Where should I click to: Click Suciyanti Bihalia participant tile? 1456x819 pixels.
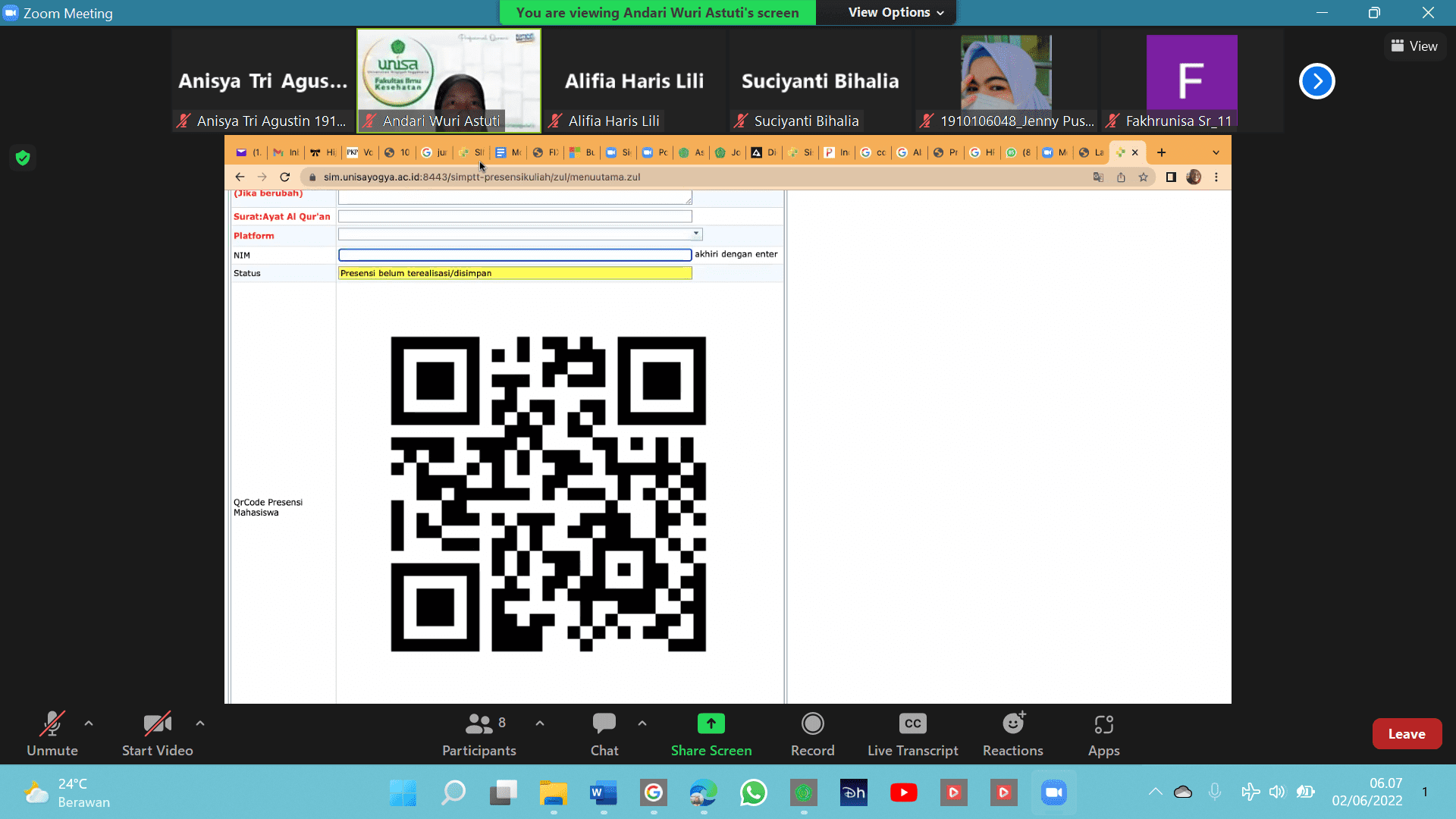pyautogui.click(x=821, y=80)
